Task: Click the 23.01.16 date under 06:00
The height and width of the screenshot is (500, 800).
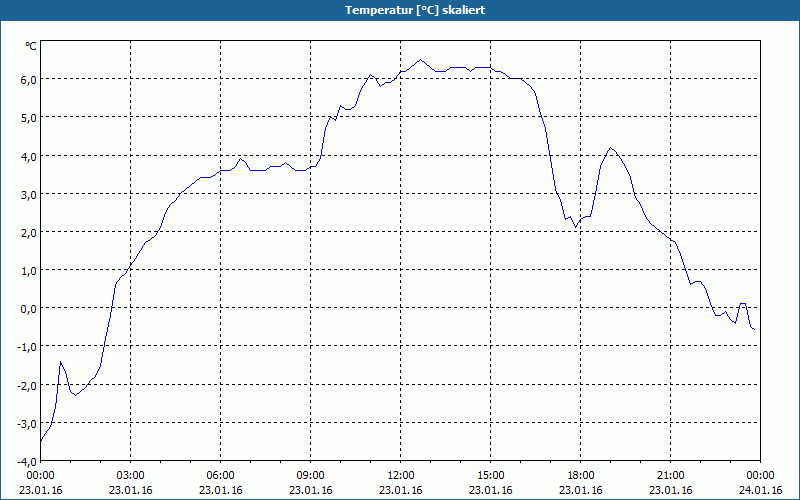Action: [x=220, y=490]
